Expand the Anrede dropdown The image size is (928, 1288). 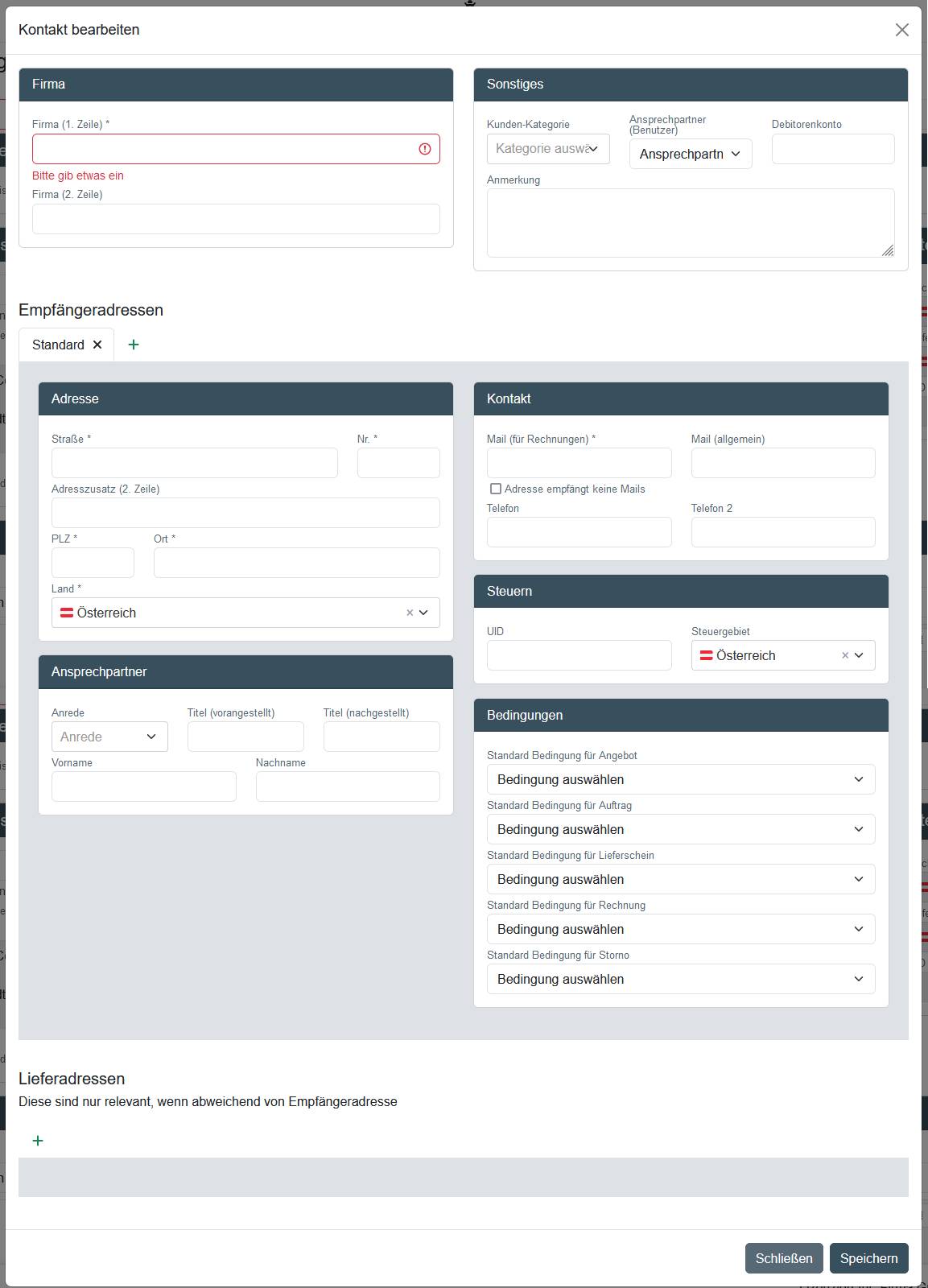pyautogui.click(x=109, y=737)
